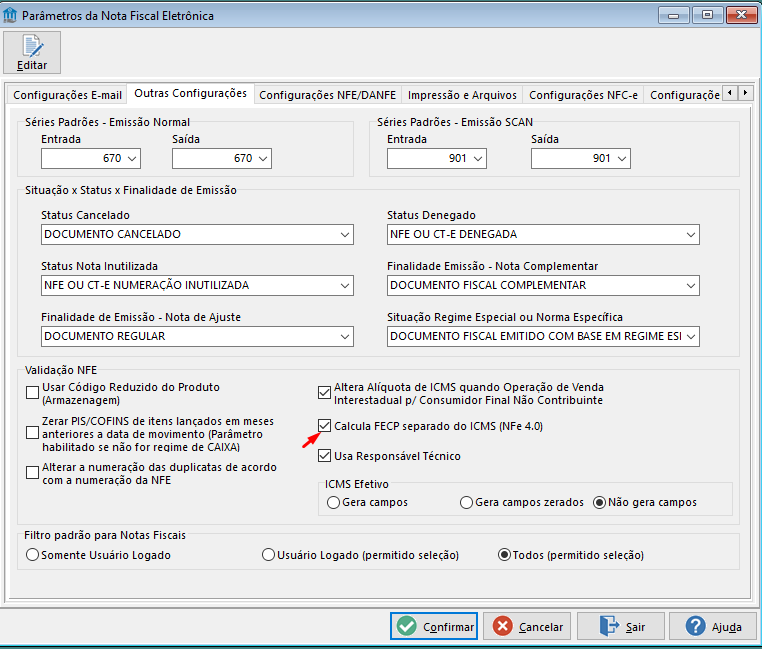Screen dimensions: 762x649
Task: Click the blue question mark Ajuda icon
Action: [695, 626]
